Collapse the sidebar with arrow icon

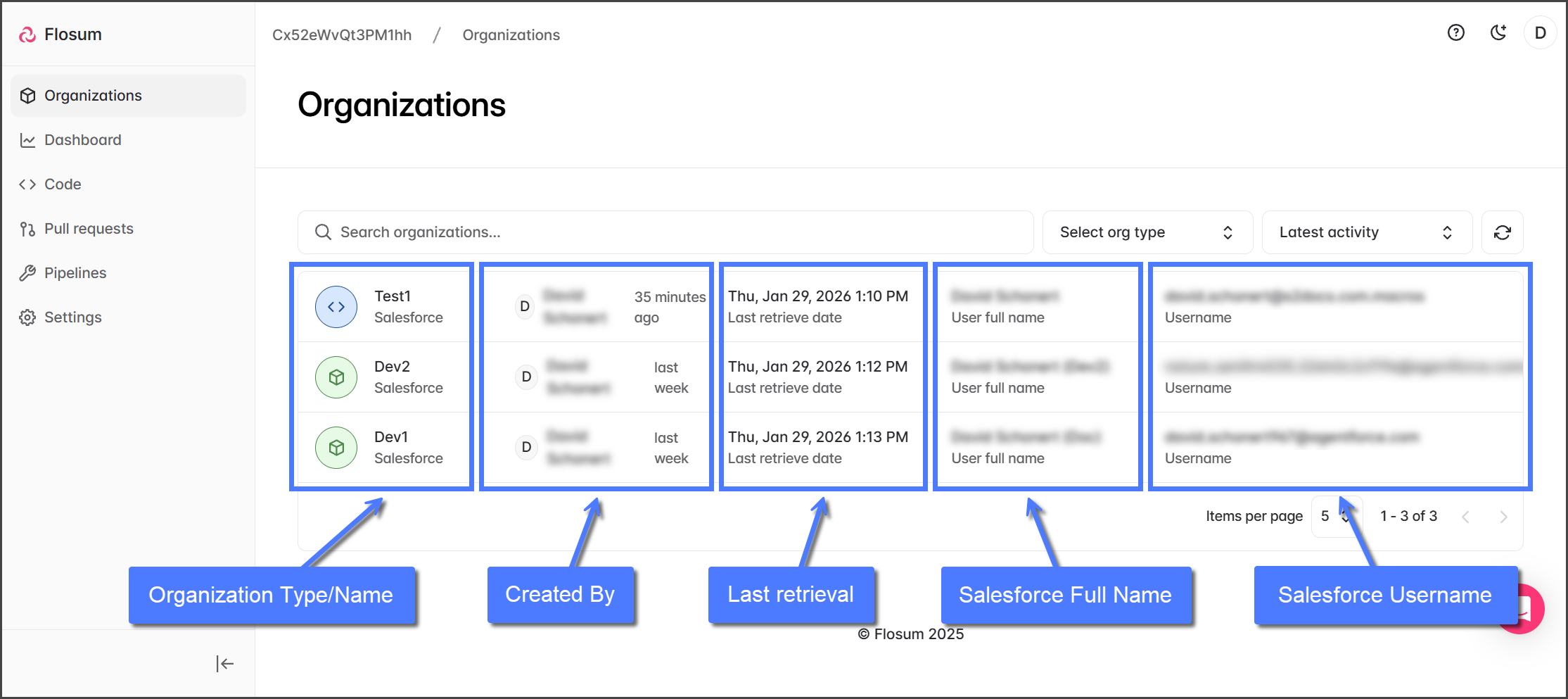224,663
